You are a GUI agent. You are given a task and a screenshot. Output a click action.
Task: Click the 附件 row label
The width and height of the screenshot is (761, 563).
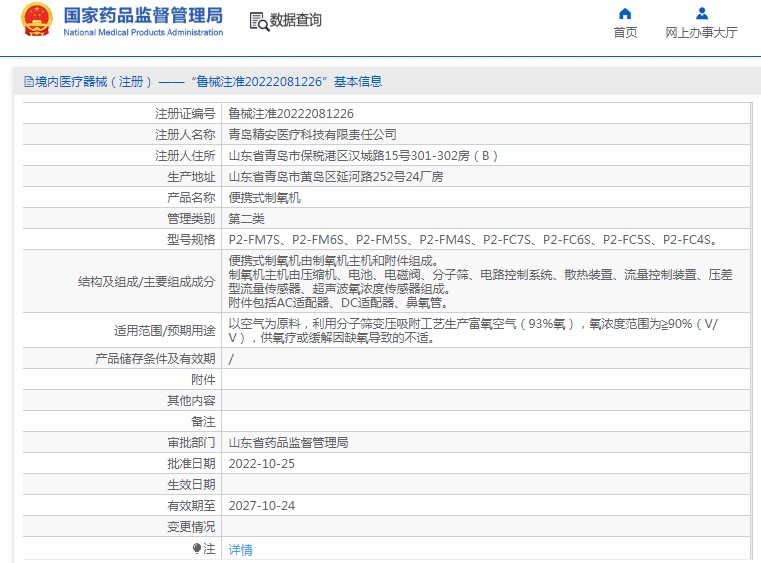click(203, 380)
